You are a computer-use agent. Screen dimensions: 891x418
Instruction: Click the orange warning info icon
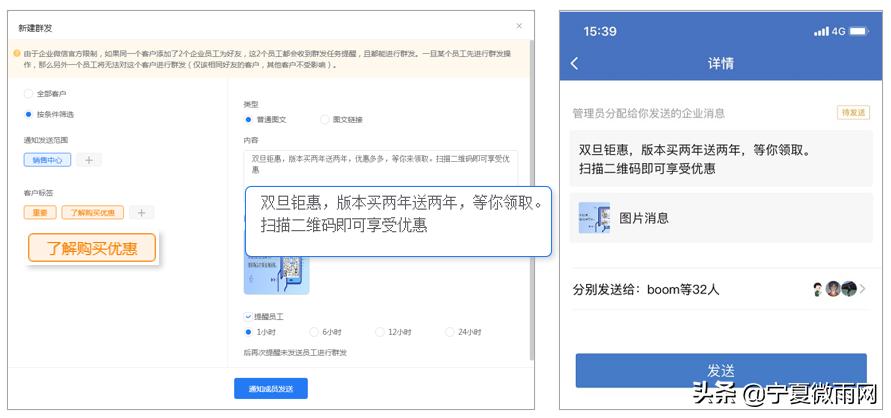17,53
